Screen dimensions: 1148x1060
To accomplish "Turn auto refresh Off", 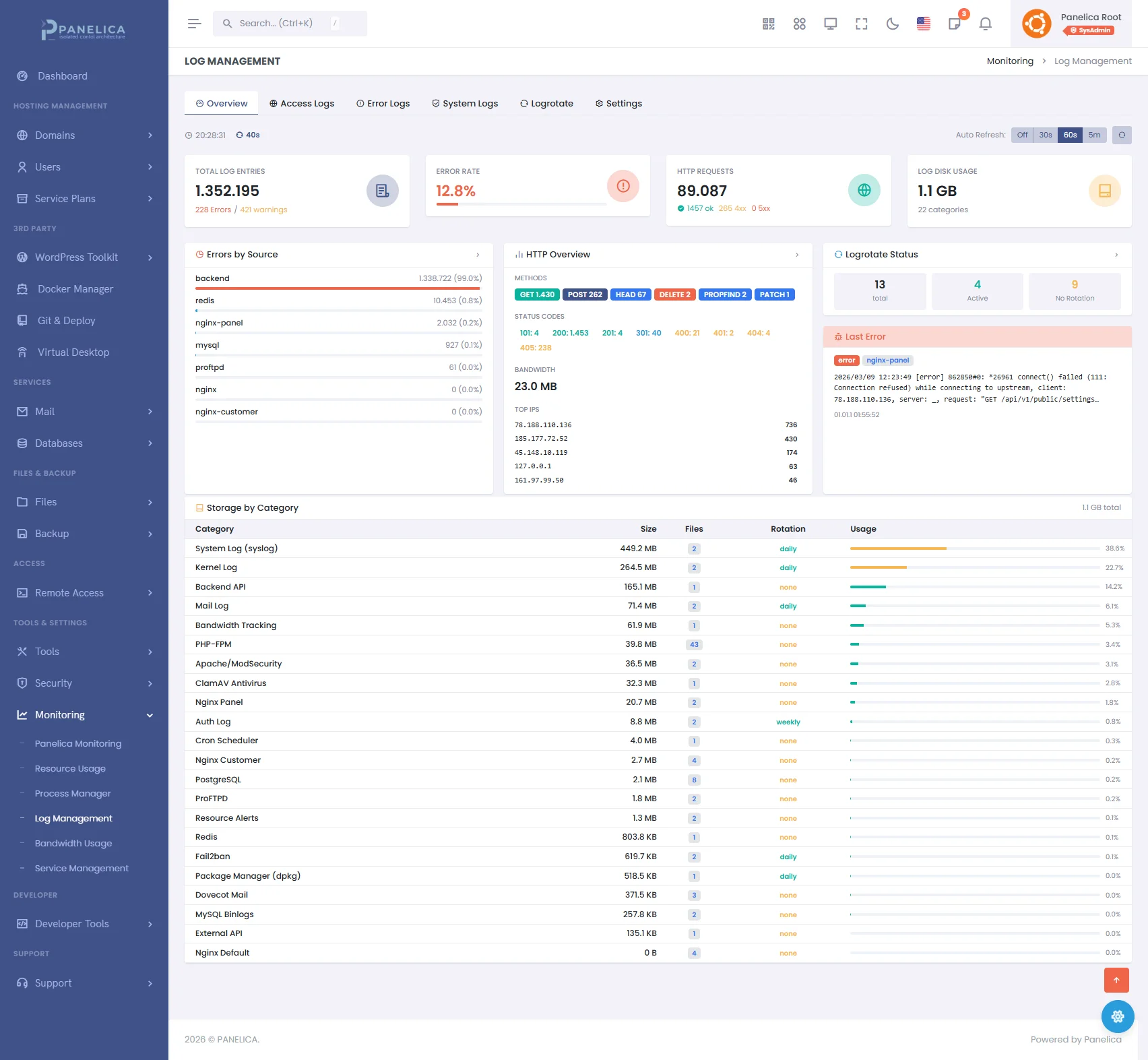I will [1022, 135].
